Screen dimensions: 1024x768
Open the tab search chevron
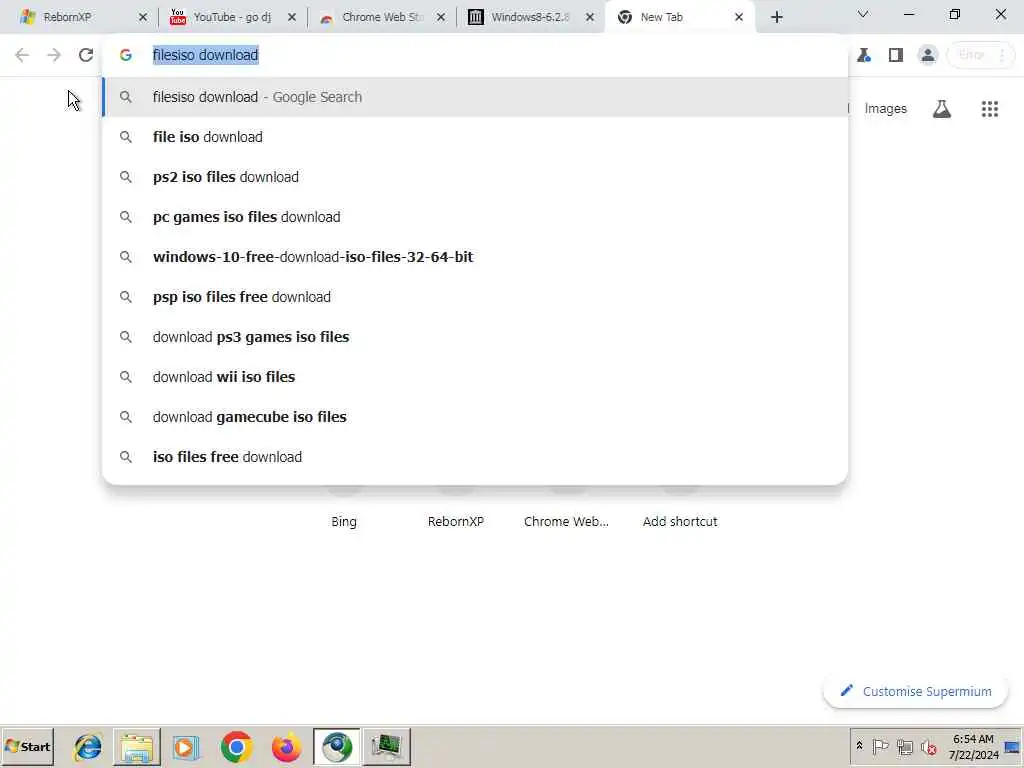863,14
